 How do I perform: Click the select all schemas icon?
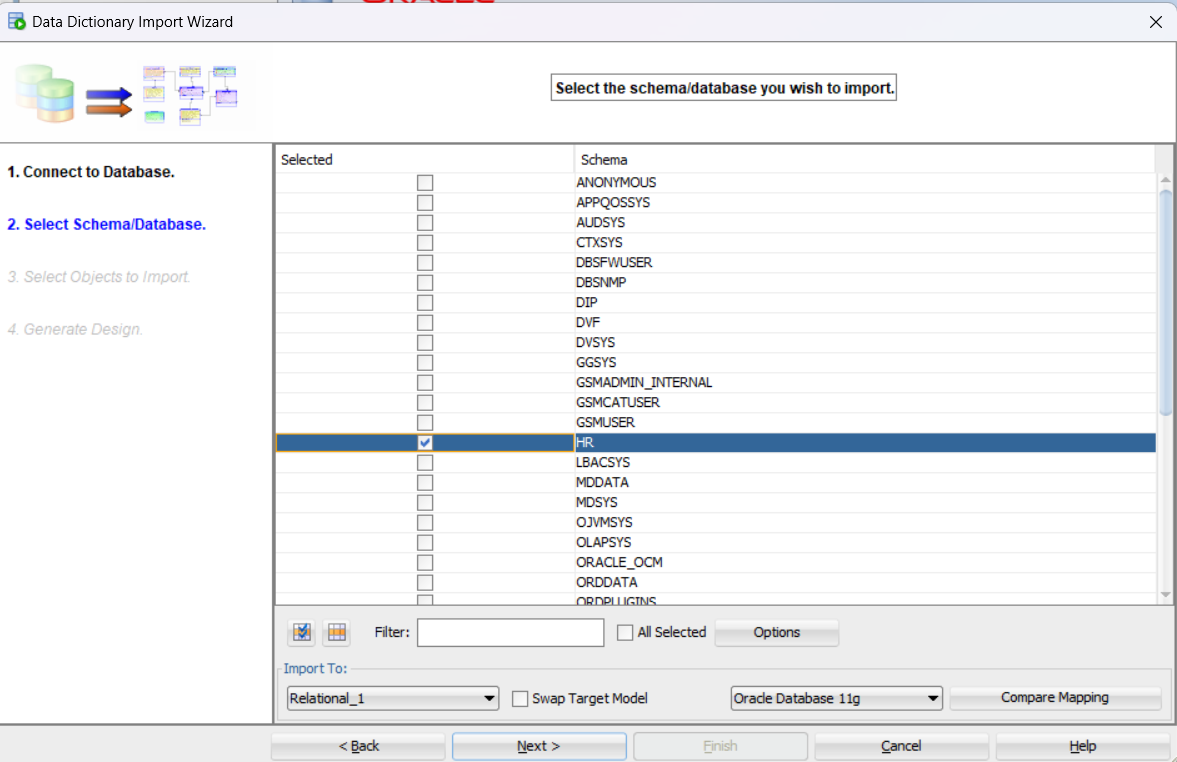click(x=301, y=632)
